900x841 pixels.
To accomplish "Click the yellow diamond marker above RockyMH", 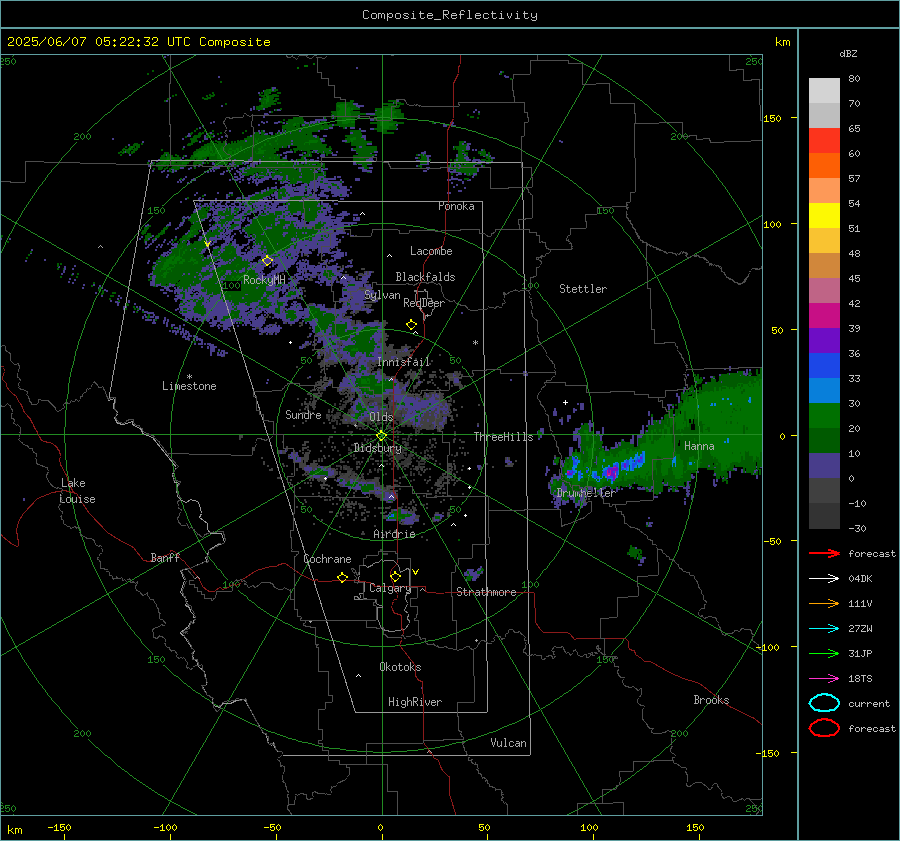I will (267, 261).
